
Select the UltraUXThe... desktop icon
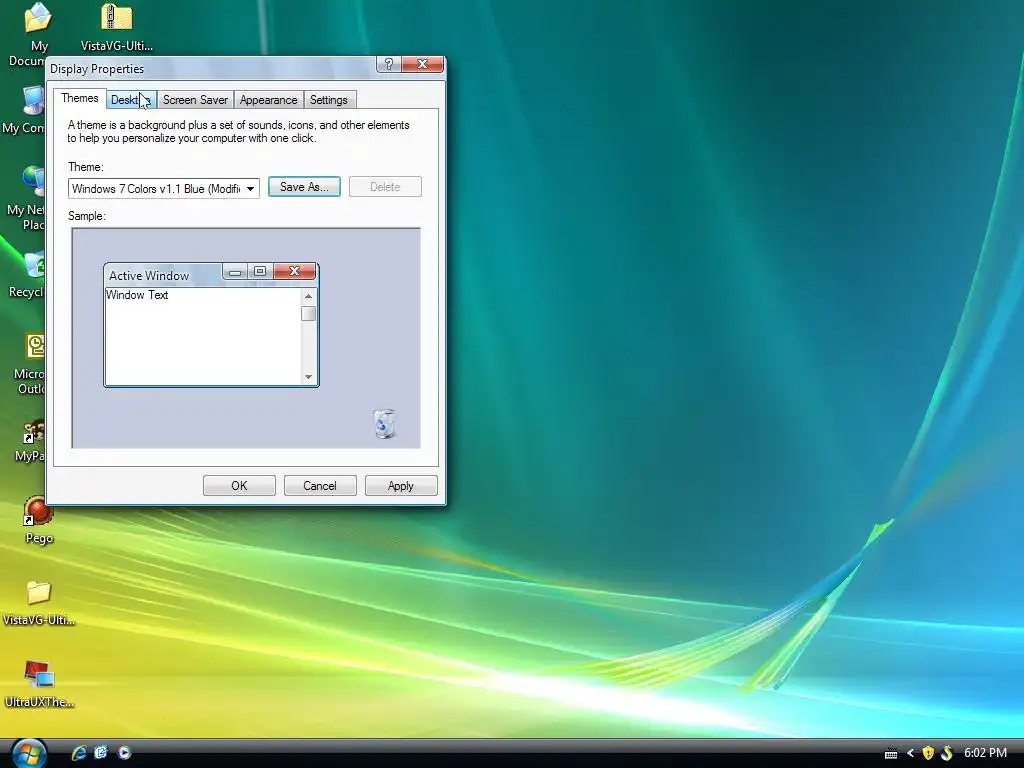click(39, 684)
